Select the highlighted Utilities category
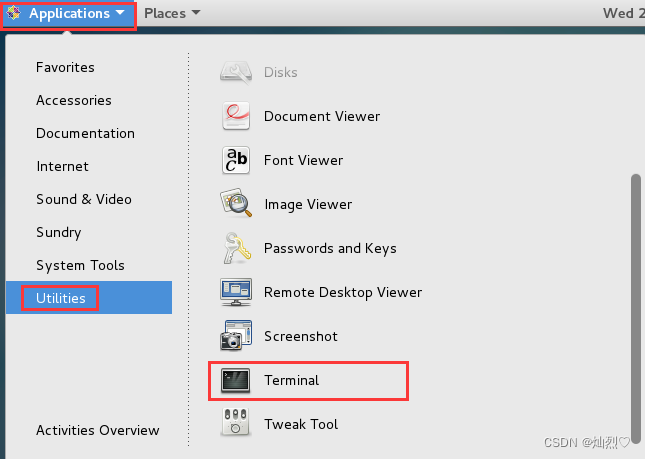Screen dimensions: 645x459 89,298
